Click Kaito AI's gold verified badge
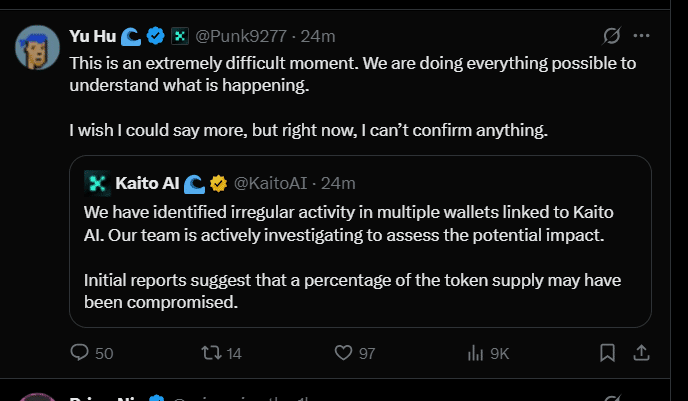 pos(217,183)
